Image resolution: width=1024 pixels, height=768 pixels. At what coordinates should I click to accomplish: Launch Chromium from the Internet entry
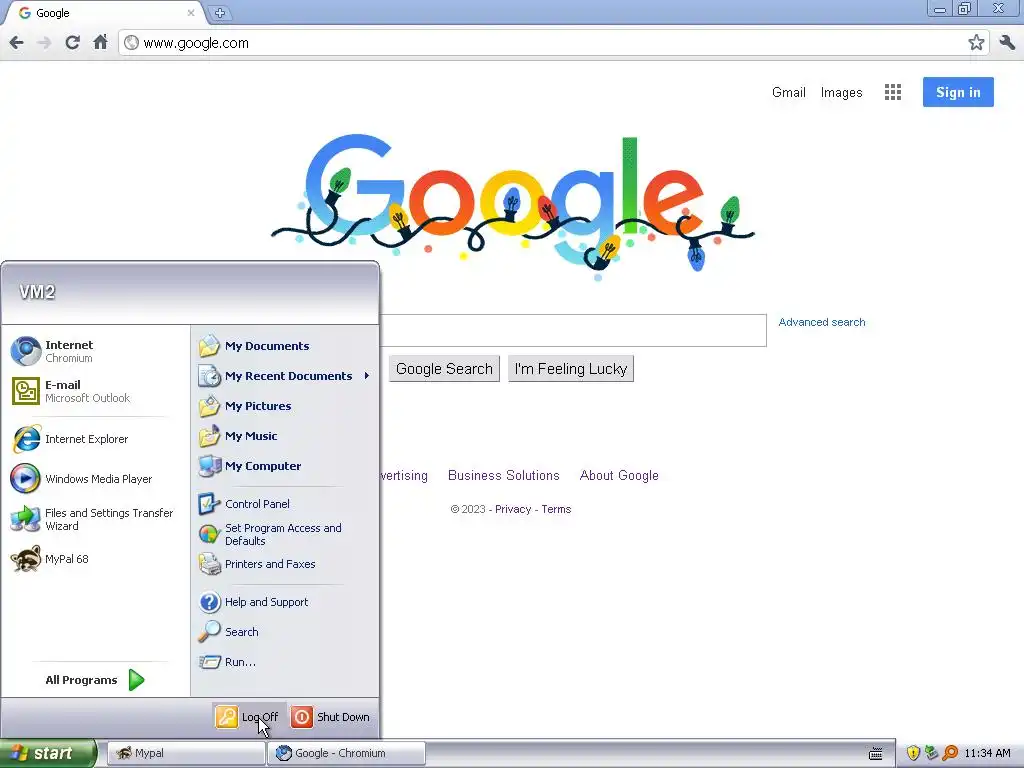click(x=95, y=351)
